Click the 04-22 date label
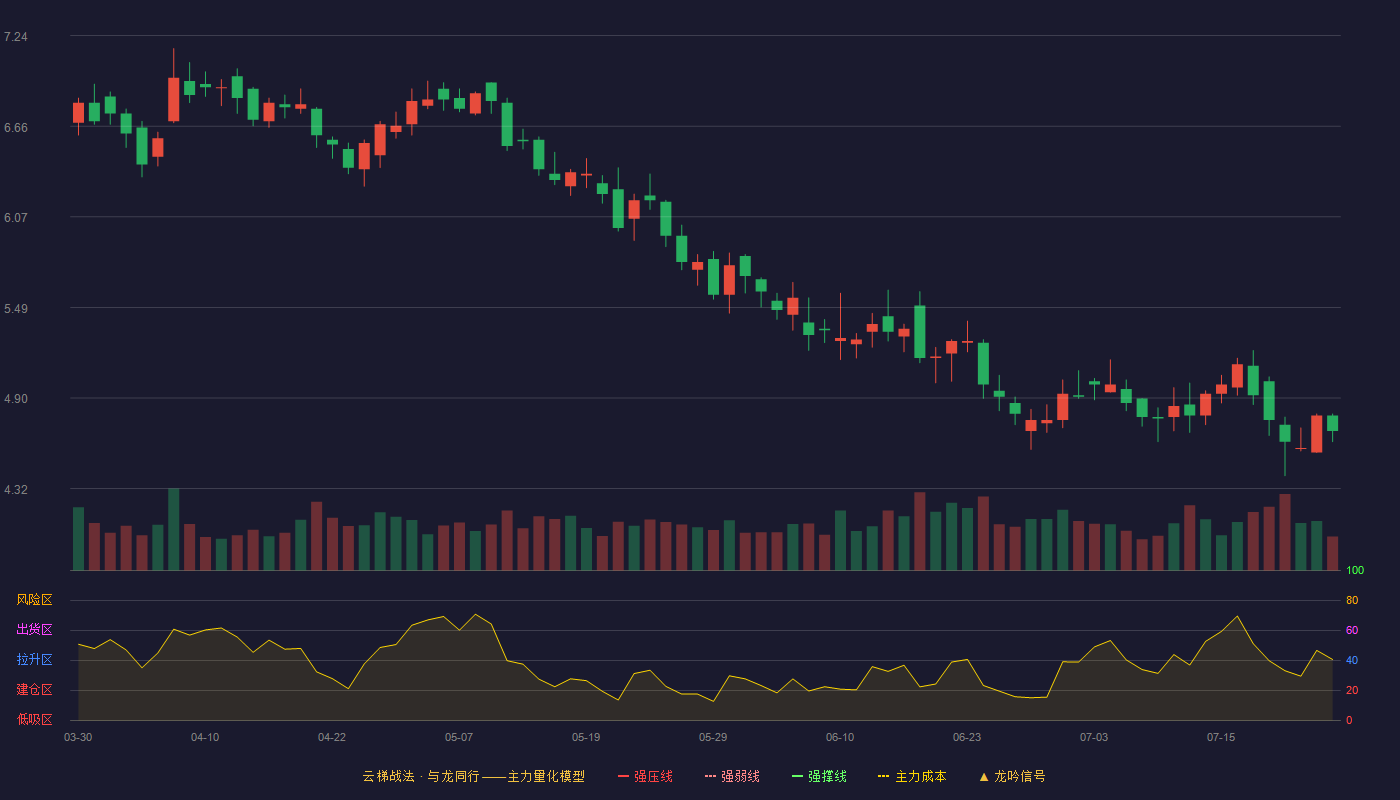1400x800 pixels. point(332,737)
